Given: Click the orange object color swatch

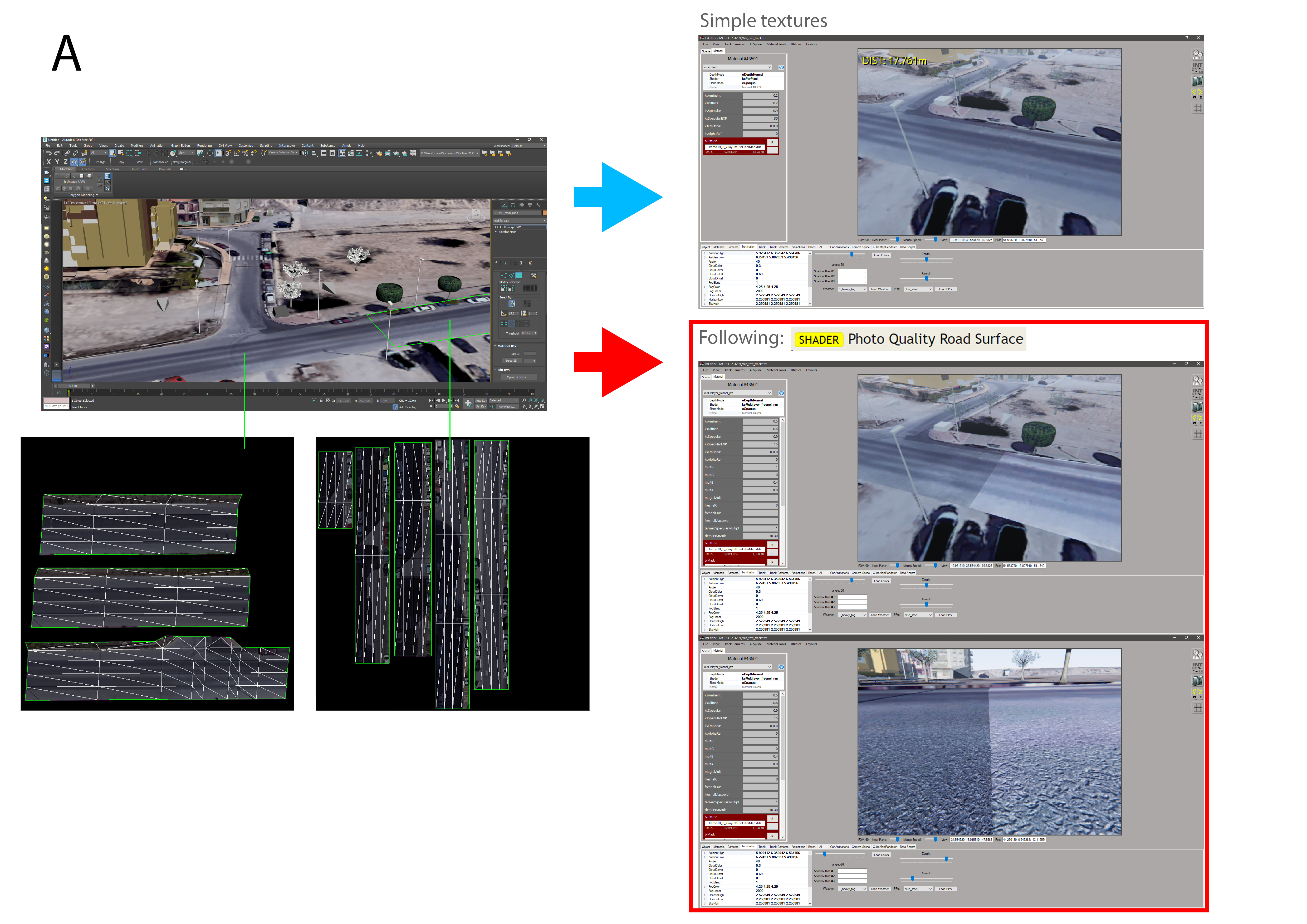Looking at the screenshot, I should click(544, 213).
